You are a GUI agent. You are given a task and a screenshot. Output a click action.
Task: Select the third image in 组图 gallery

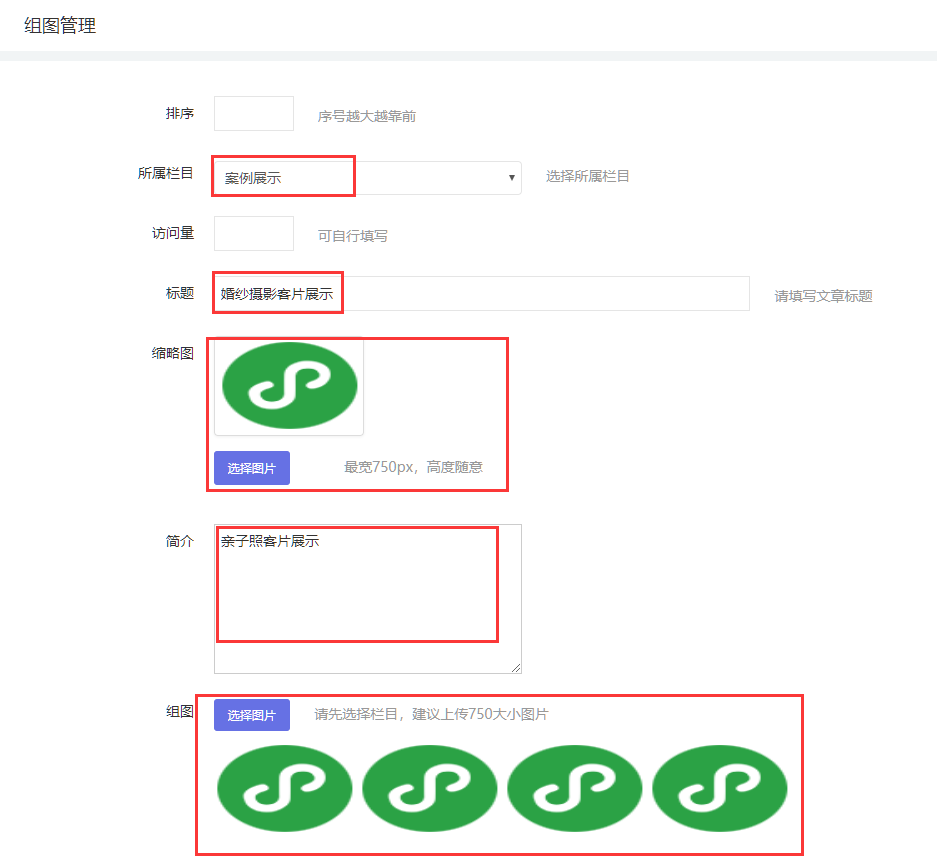pos(575,788)
